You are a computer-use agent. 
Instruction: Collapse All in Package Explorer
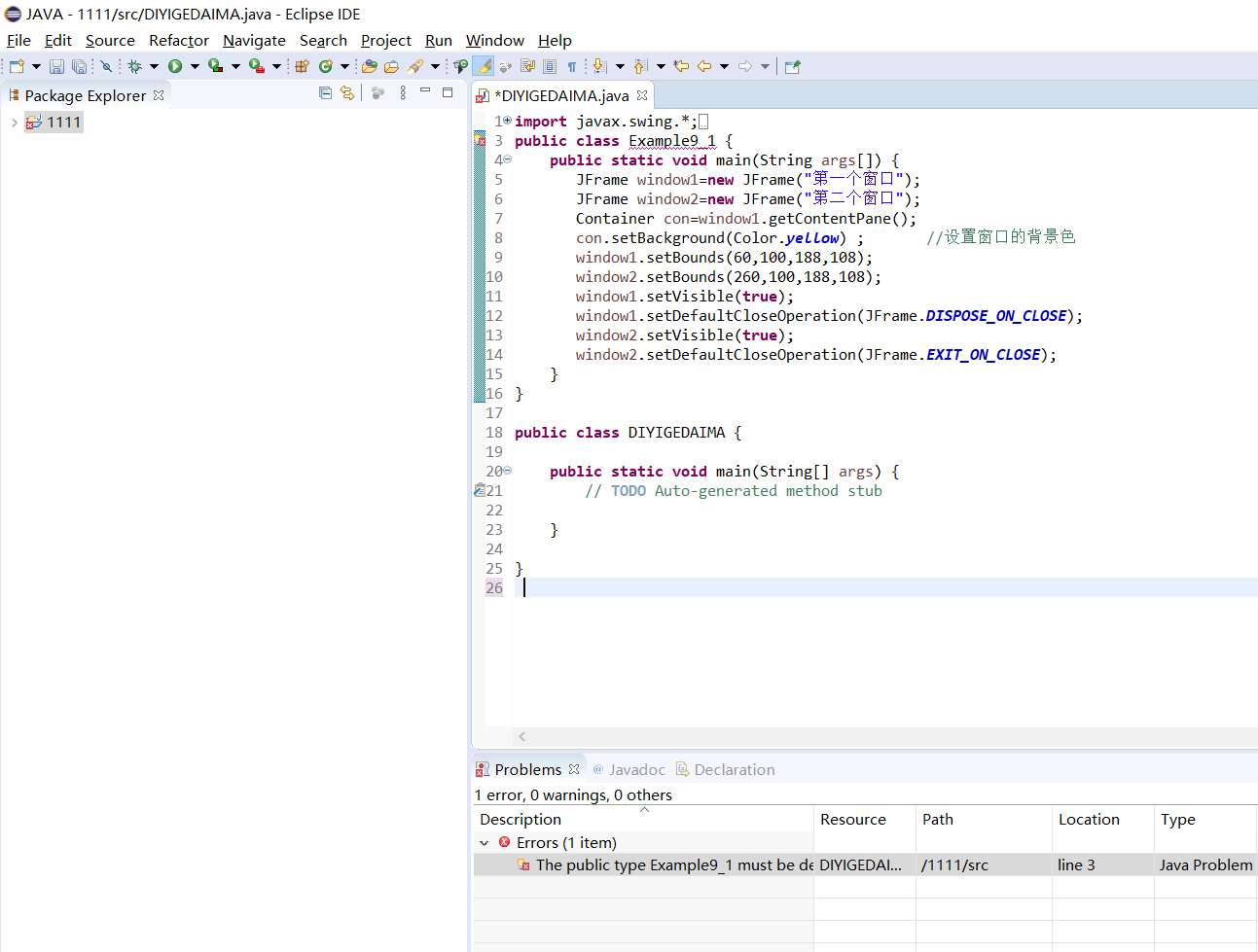(325, 92)
